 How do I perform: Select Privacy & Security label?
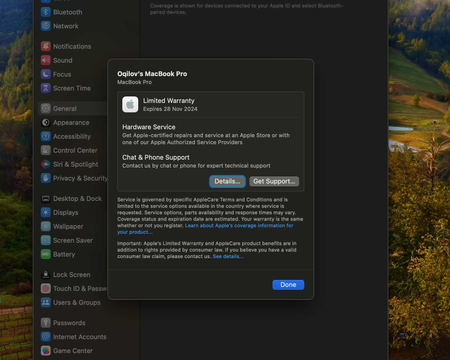[x=80, y=178]
